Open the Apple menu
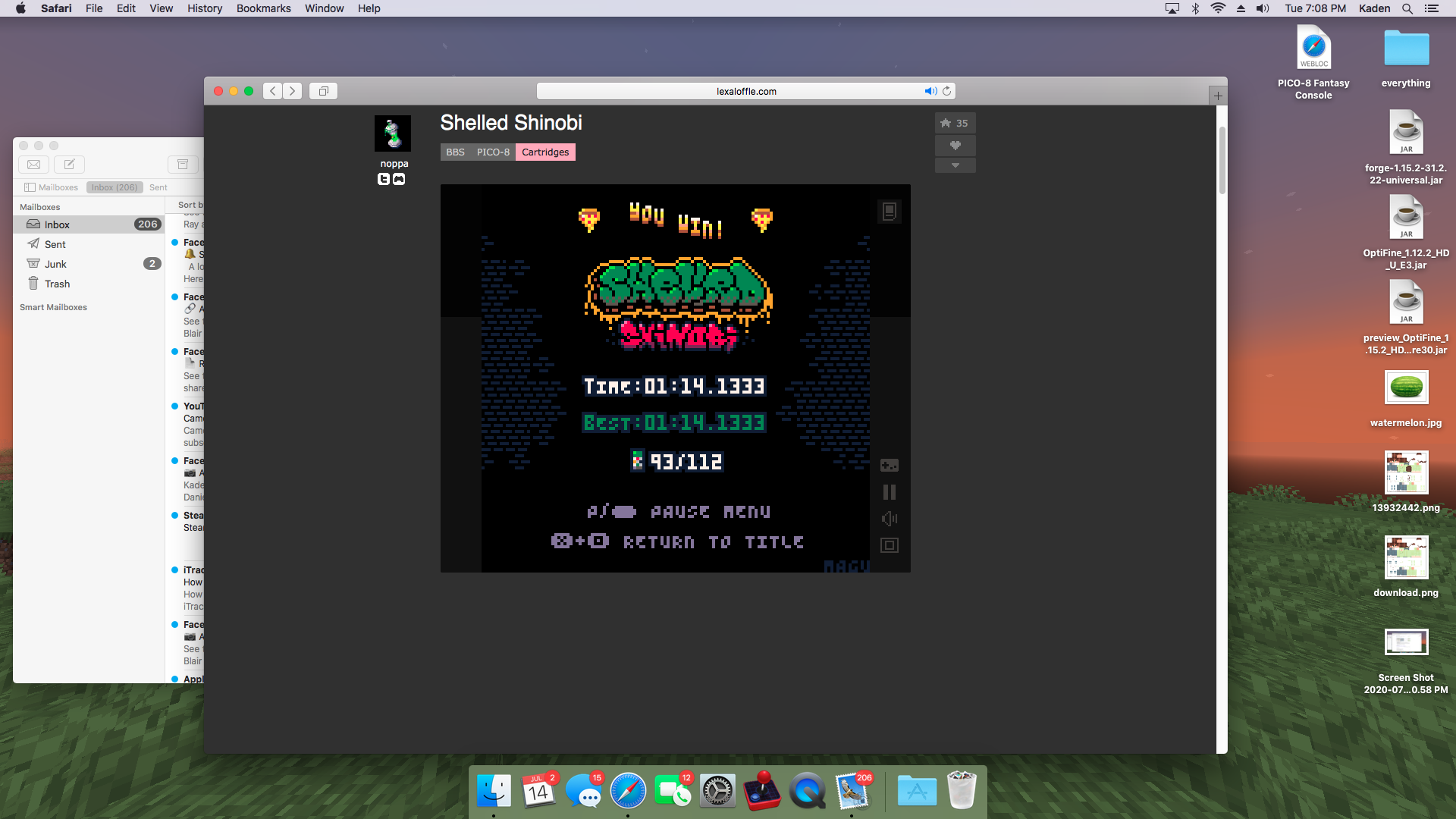The image size is (1456, 819). tap(20, 8)
